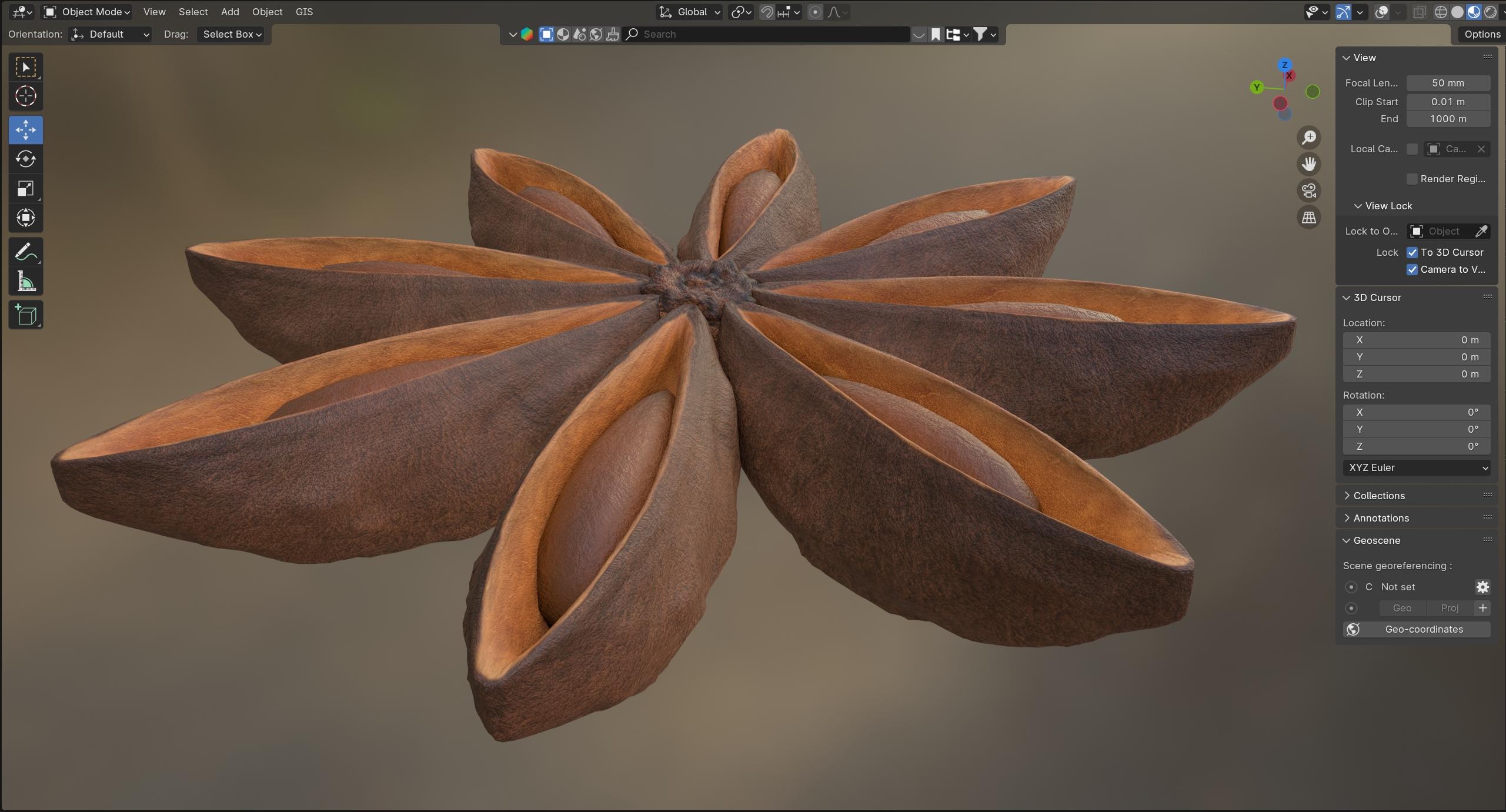Expand the Collections panel
This screenshot has height=812, width=1506.
(1378, 496)
